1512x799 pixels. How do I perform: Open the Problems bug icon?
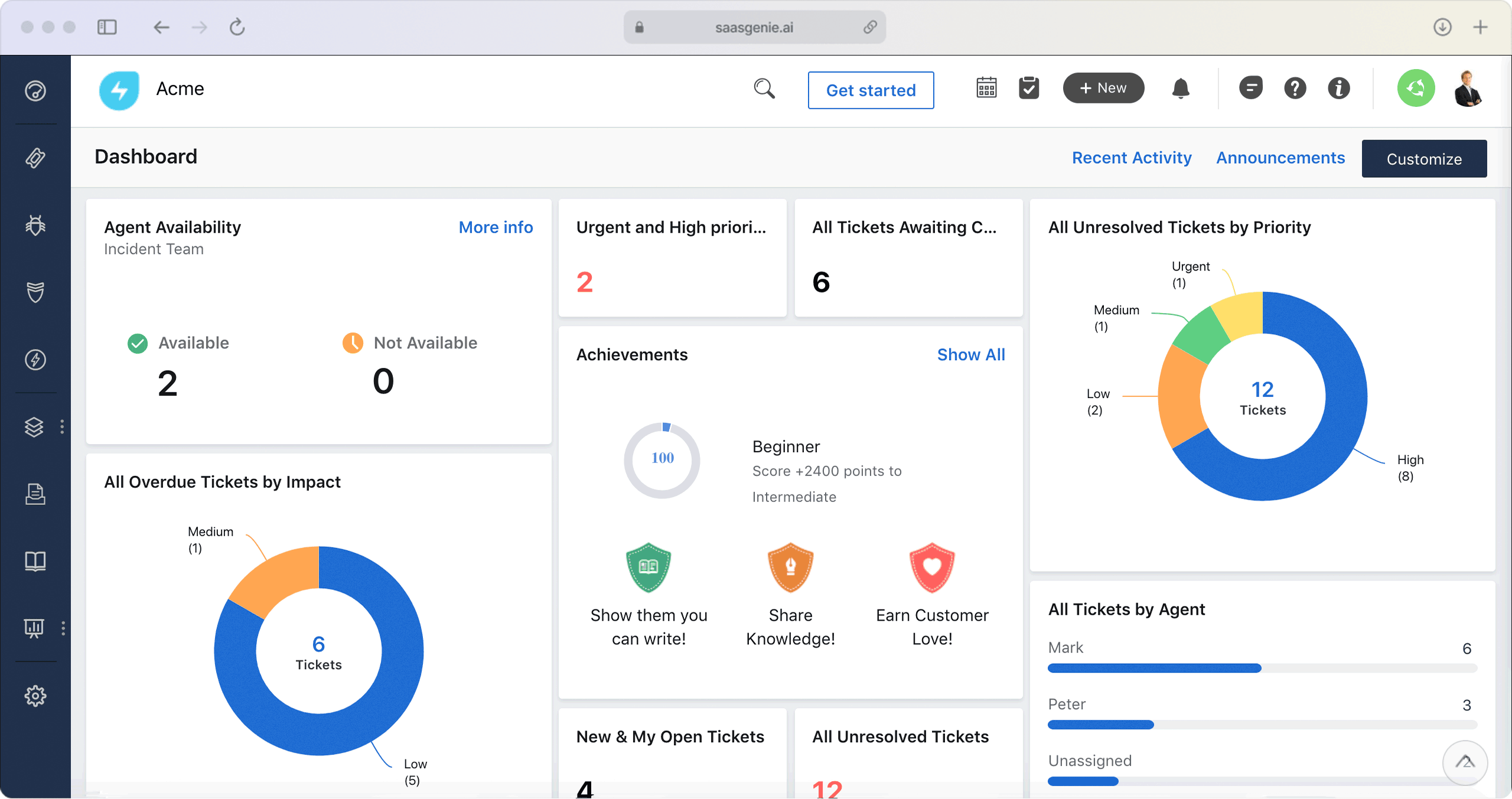35,225
